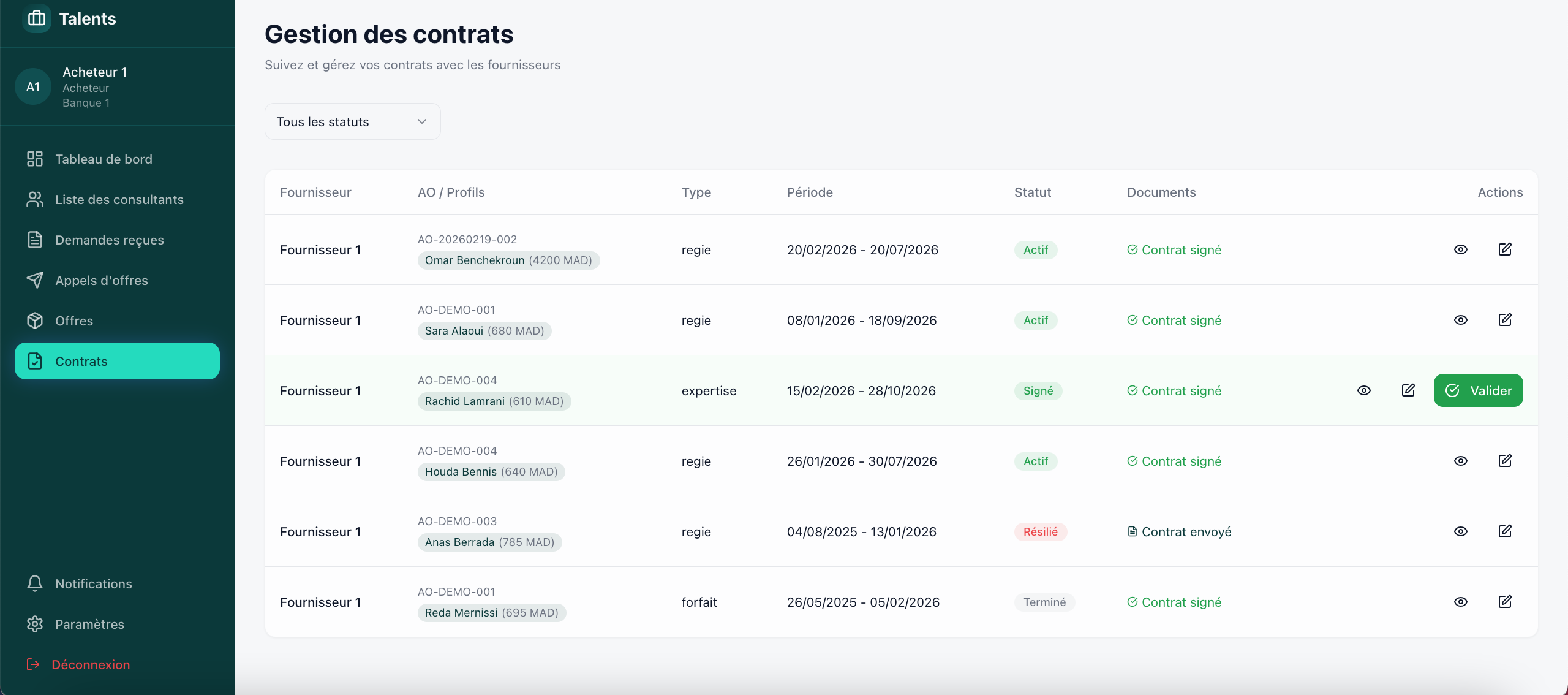Screen dimensions: 1568x695
Task: Click the Résilié status badge
Action: tap(1040, 531)
